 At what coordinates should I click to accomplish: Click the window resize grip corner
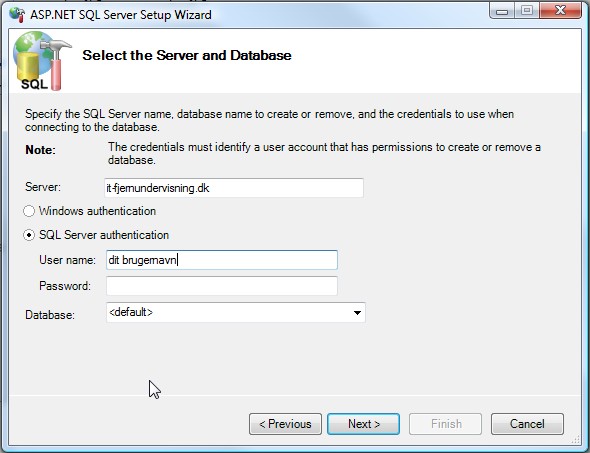pyautogui.click(x=576, y=439)
